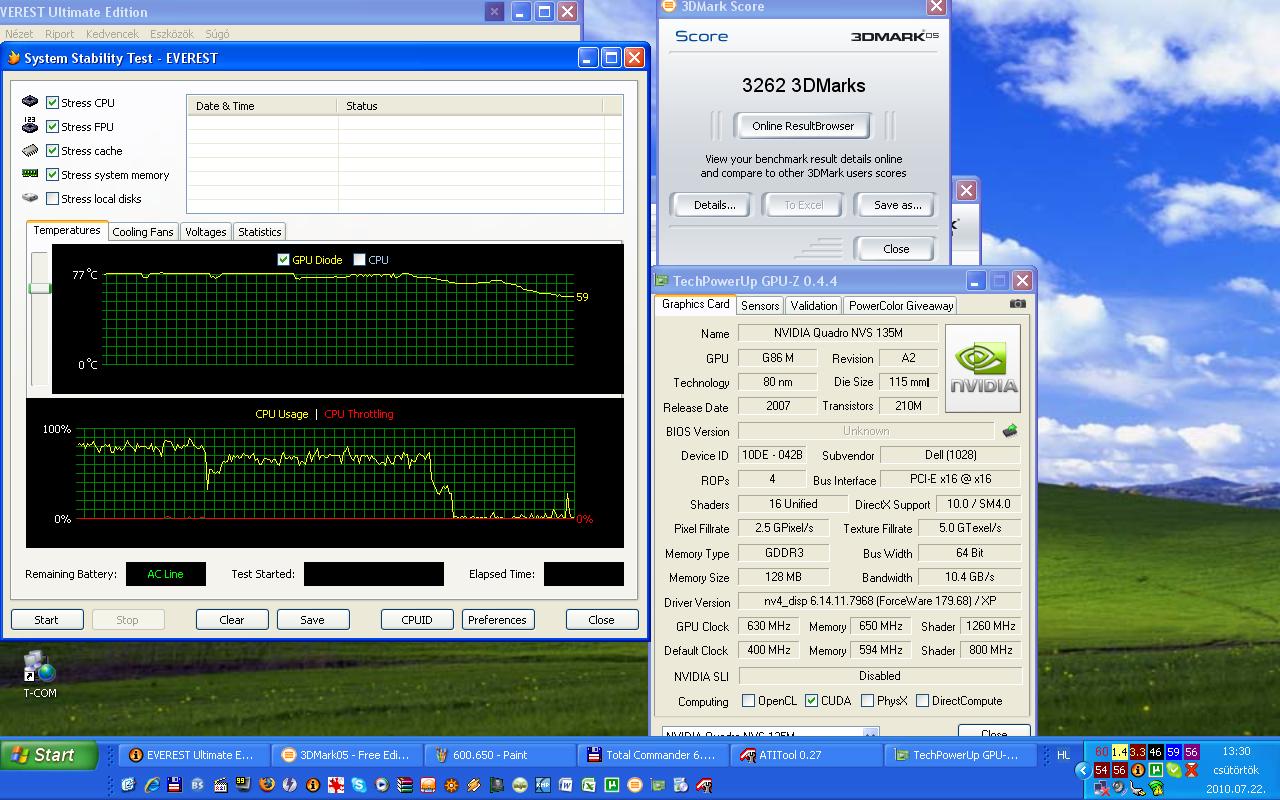This screenshot has width=1280, height=800.
Task: Adjust the temperature graph vertical slider
Action: (x=39, y=288)
